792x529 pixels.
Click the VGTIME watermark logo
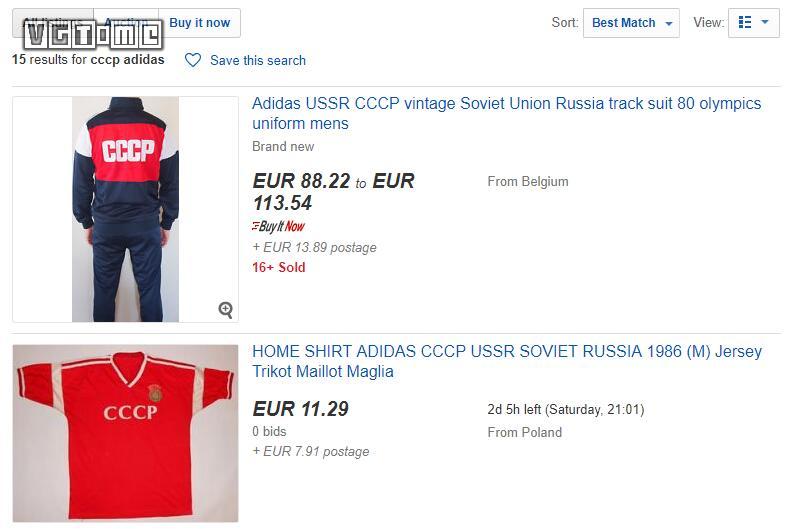92,36
